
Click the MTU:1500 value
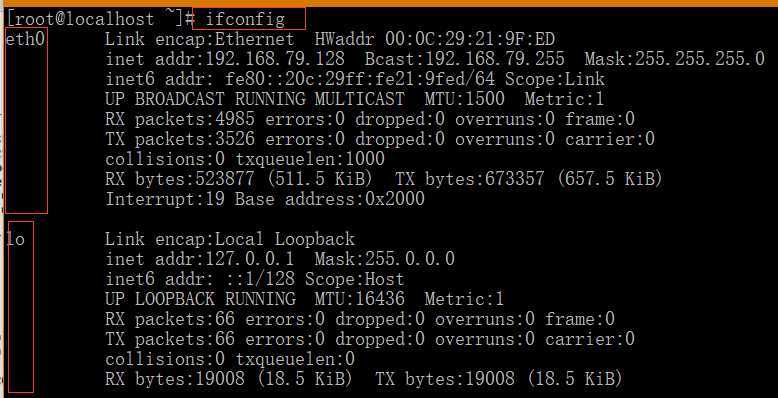464,99
